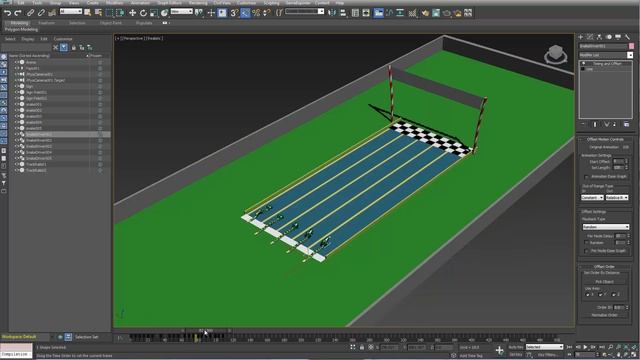Enable the Per Node Ease Graph checkbox
Screen dimensions: 640x360
point(587,251)
